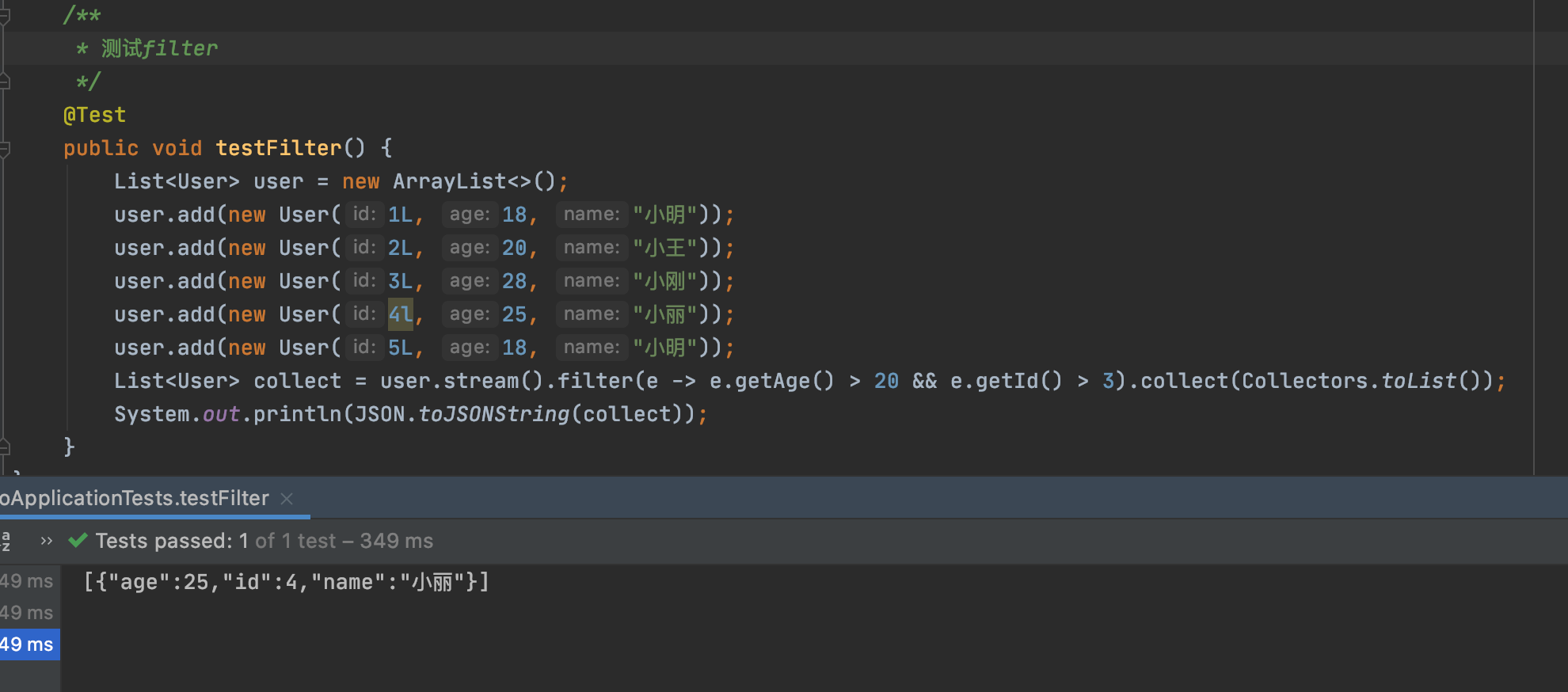Click the highlighted 4l id value
The height and width of the screenshot is (692, 1568).
pos(401,314)
